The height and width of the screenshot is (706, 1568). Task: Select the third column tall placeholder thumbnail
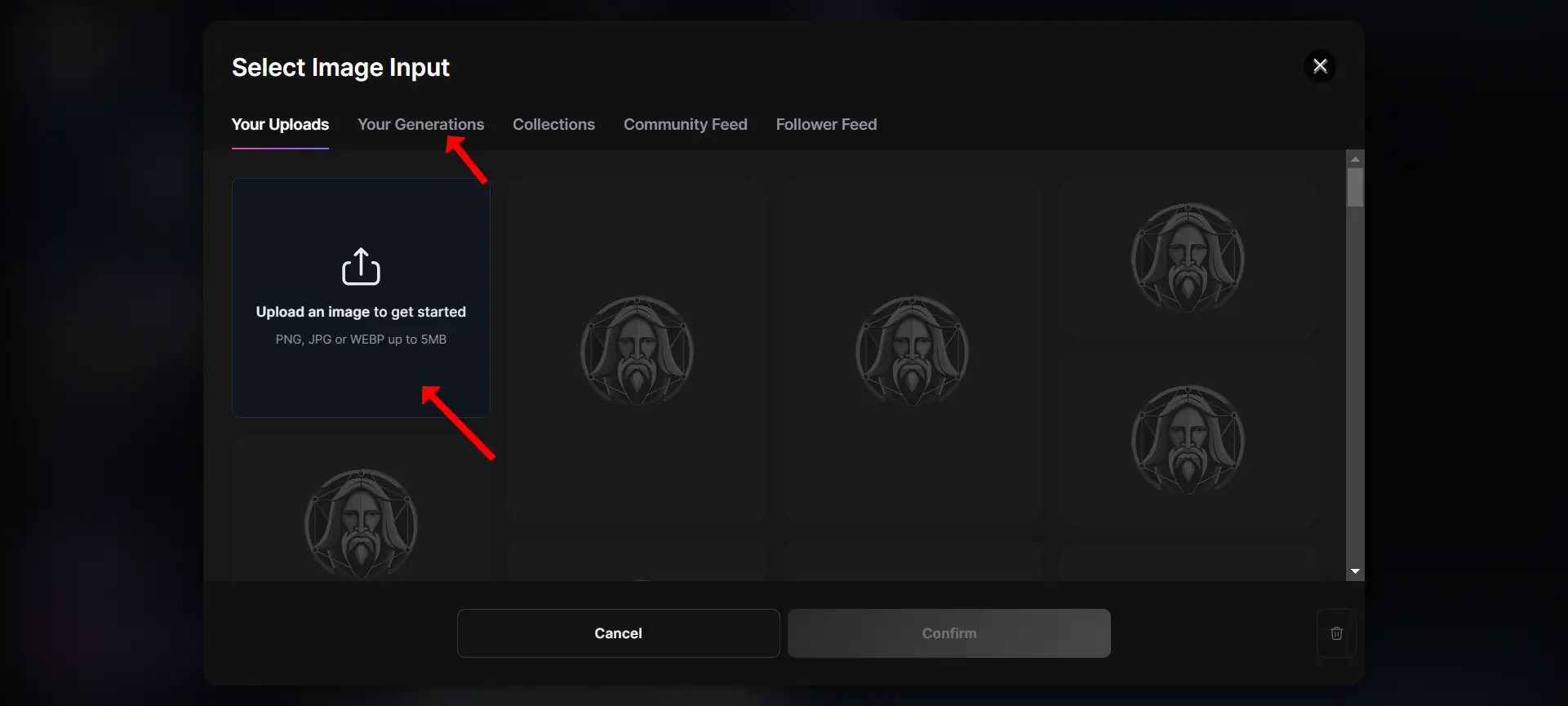912,350
